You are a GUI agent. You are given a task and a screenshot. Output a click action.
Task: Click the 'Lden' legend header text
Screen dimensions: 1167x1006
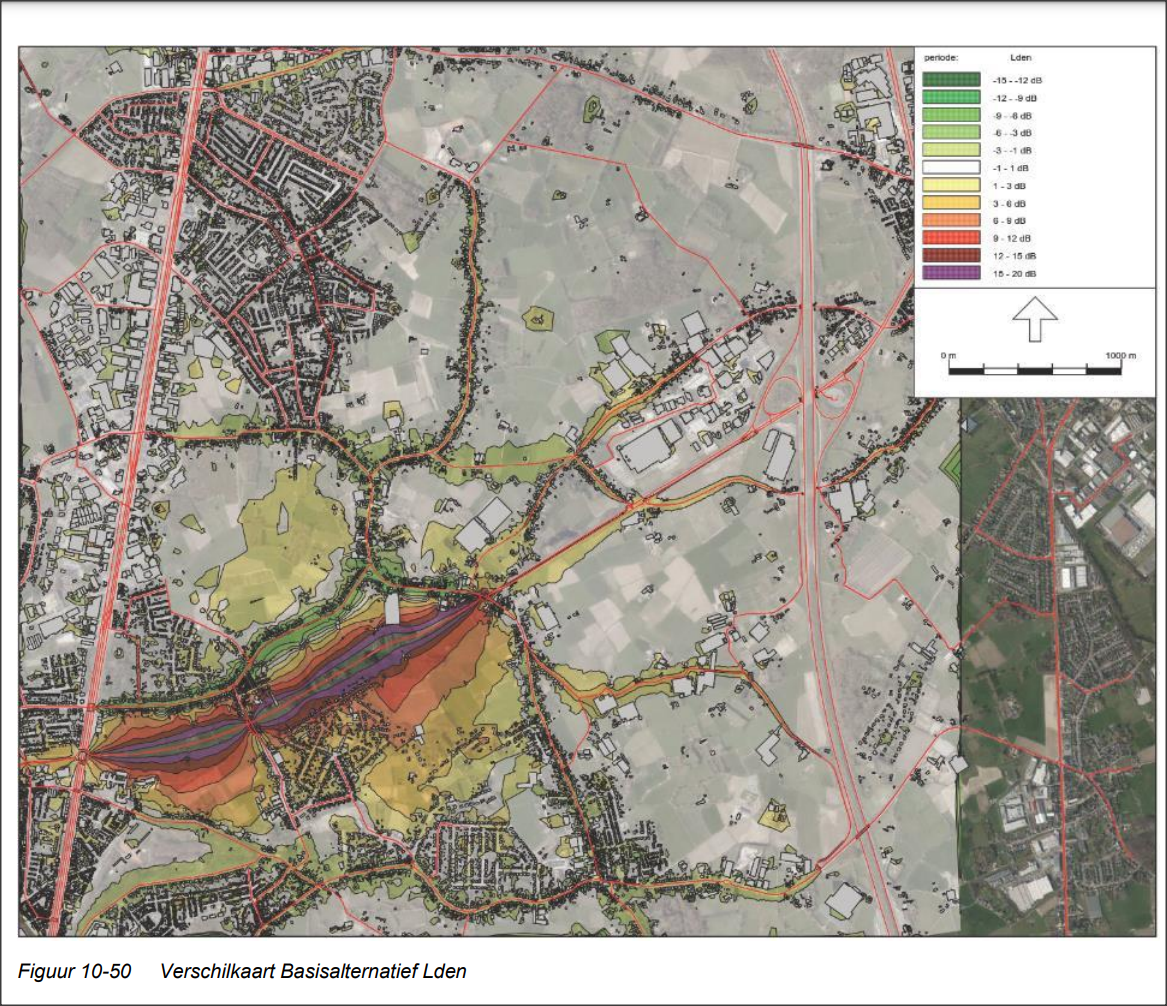point(1021,58)
